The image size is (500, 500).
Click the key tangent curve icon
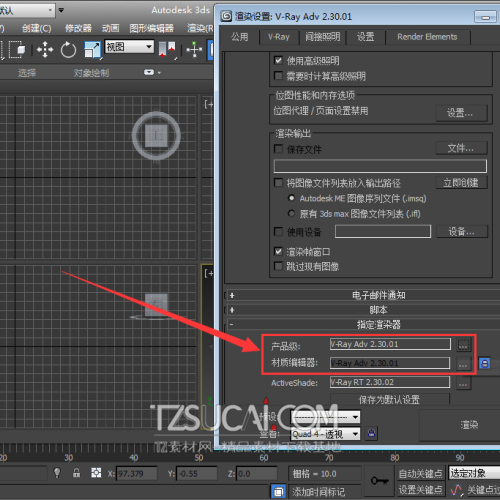456,490
